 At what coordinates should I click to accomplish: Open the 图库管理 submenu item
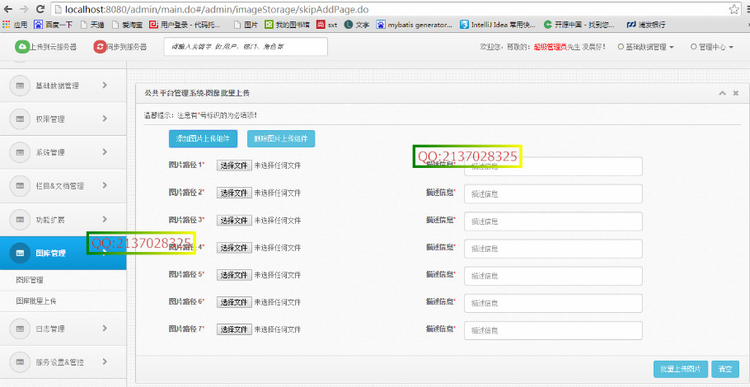pyautogui.click(x=30, y=280)
